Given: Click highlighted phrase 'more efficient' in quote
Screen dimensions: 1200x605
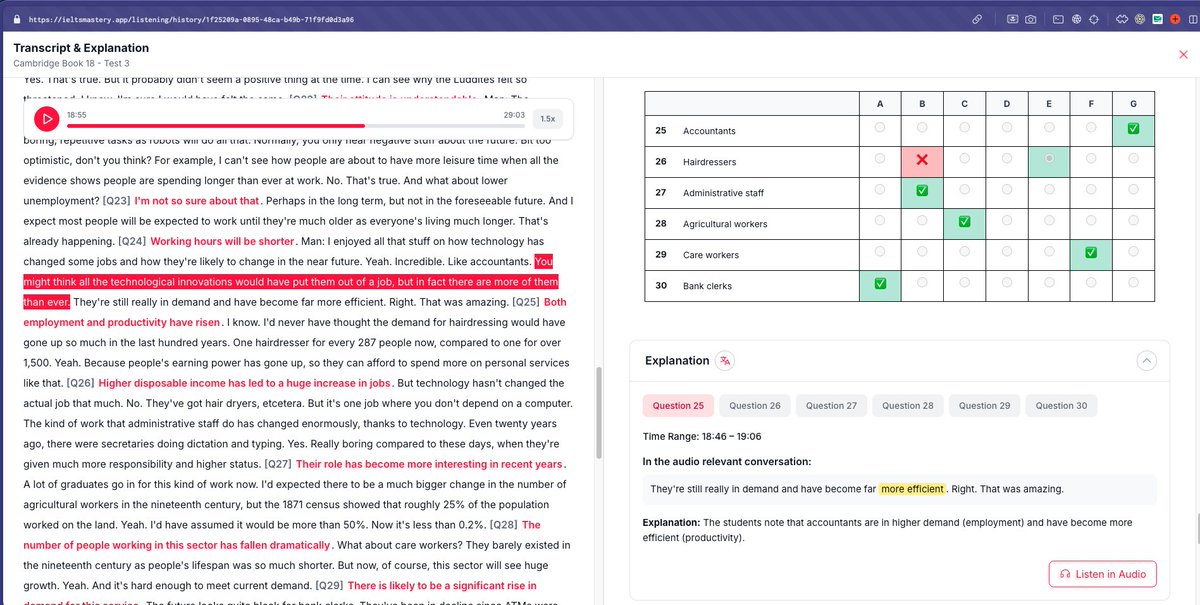Looking at the screenshot, I should tap(912, 489).
